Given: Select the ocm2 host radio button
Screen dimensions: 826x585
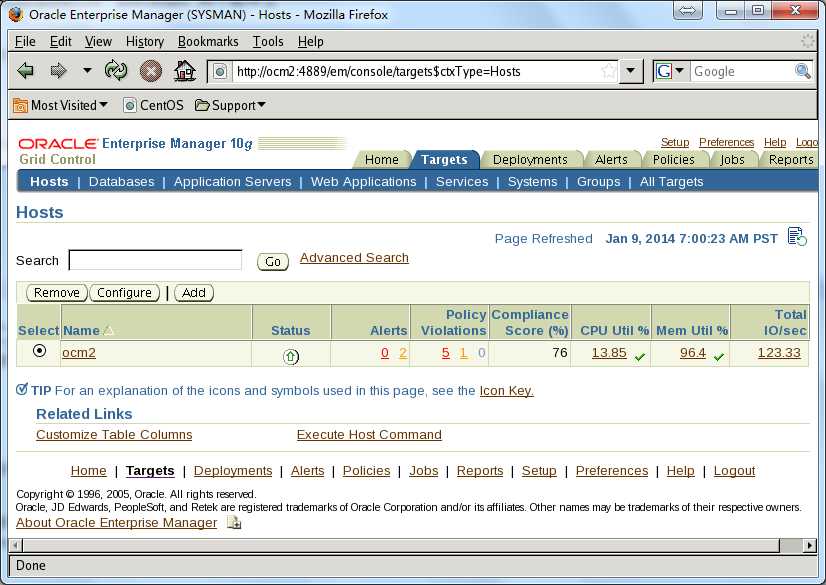Looking at the screenshot, I should 40,351.
